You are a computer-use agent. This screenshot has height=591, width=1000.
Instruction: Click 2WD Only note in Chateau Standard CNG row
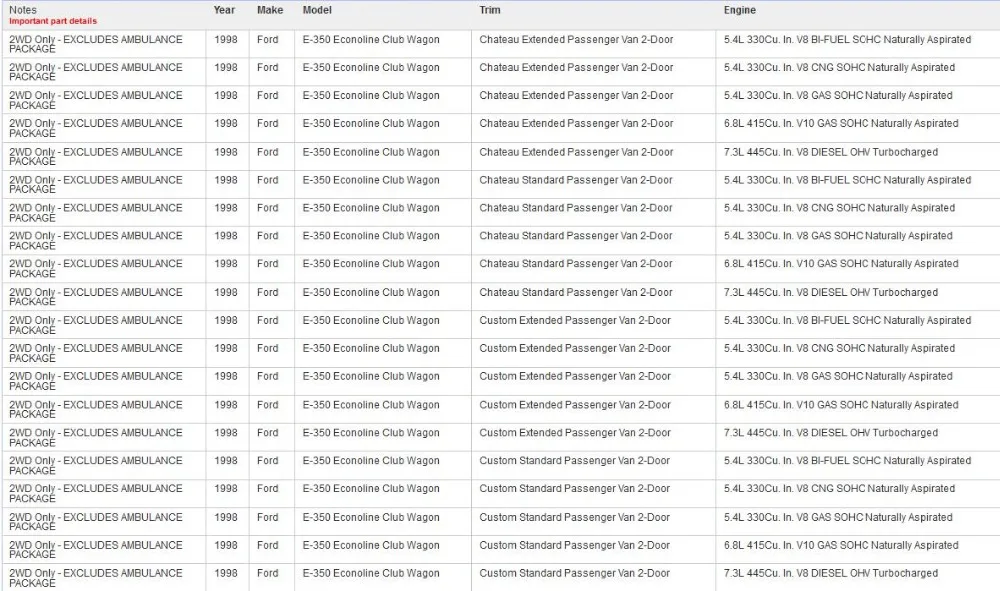click(96, 213)
